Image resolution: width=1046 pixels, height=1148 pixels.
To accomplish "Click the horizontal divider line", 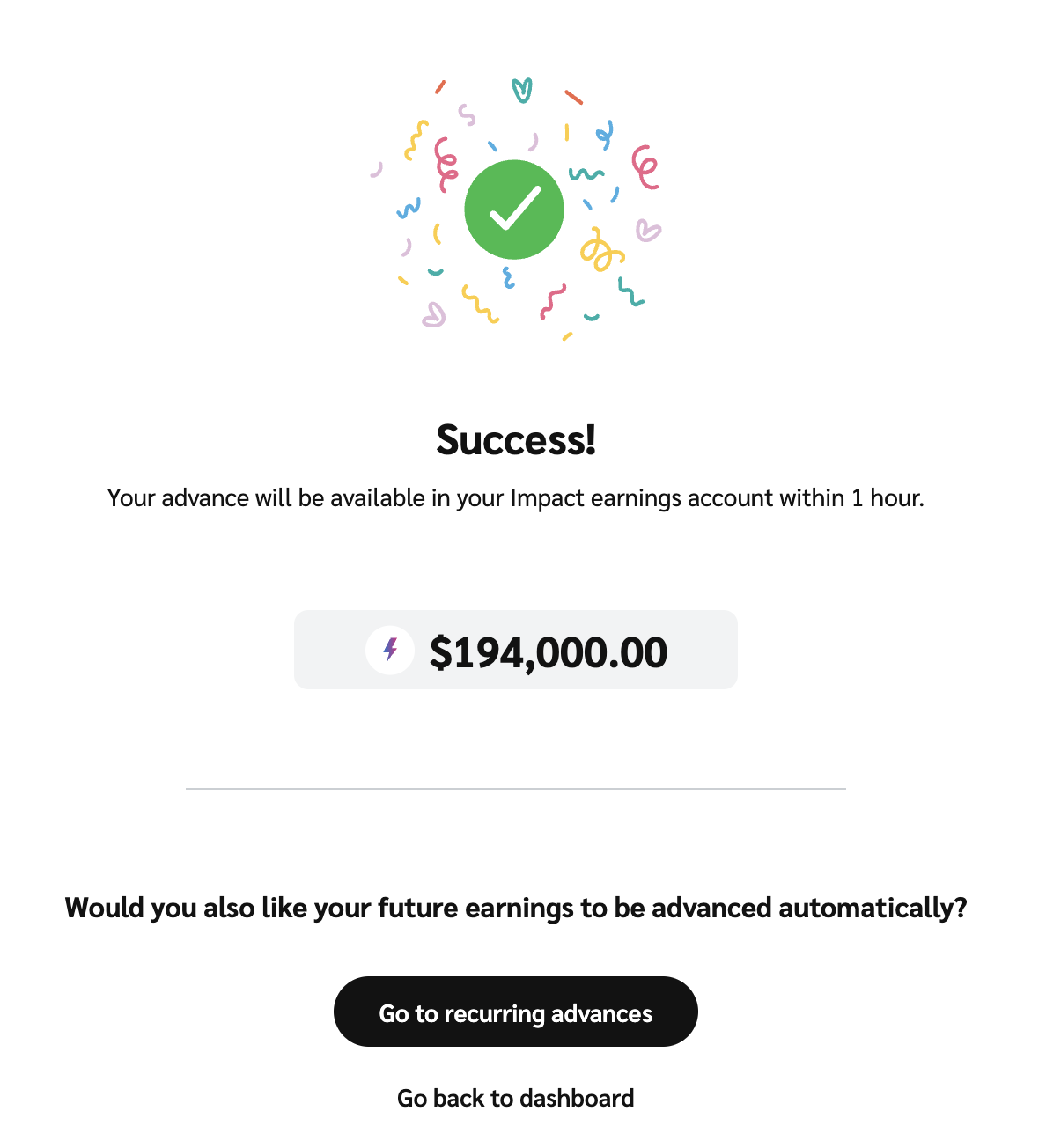I will point(515,789).
